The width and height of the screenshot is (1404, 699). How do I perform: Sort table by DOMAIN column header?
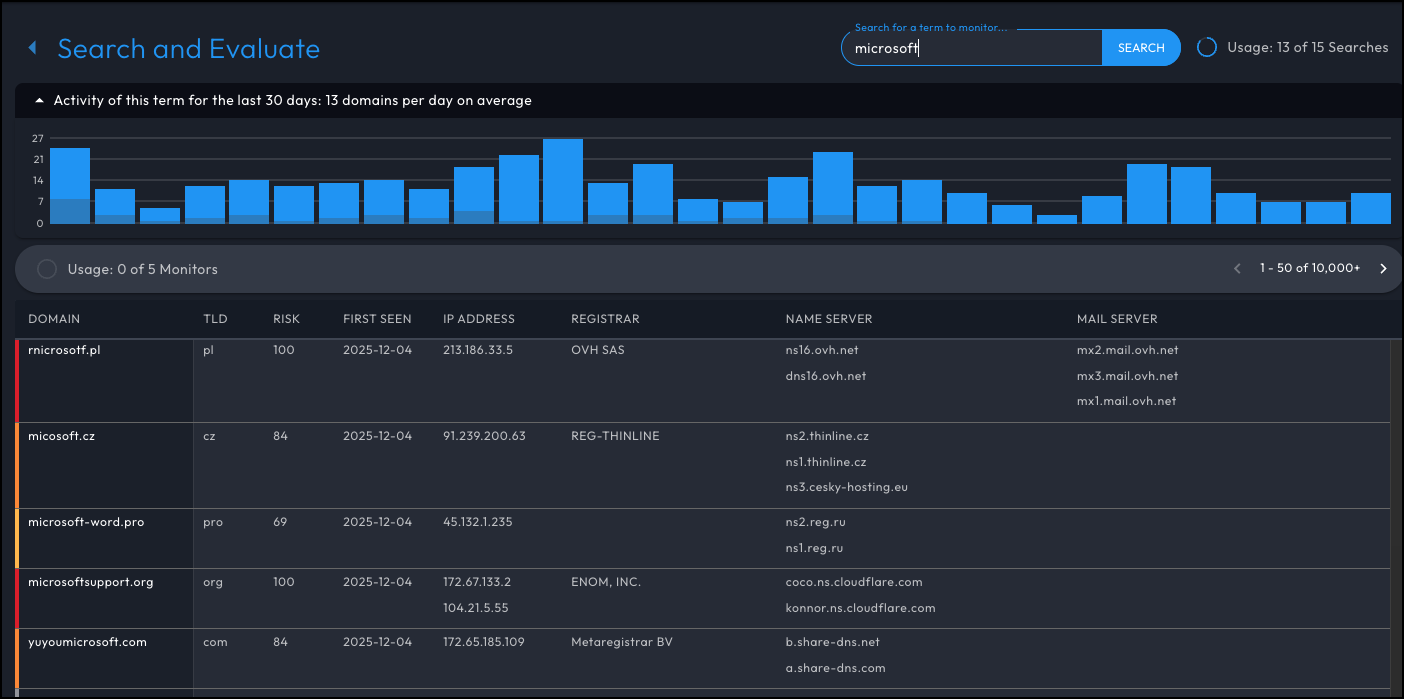(x=54, y=319)
